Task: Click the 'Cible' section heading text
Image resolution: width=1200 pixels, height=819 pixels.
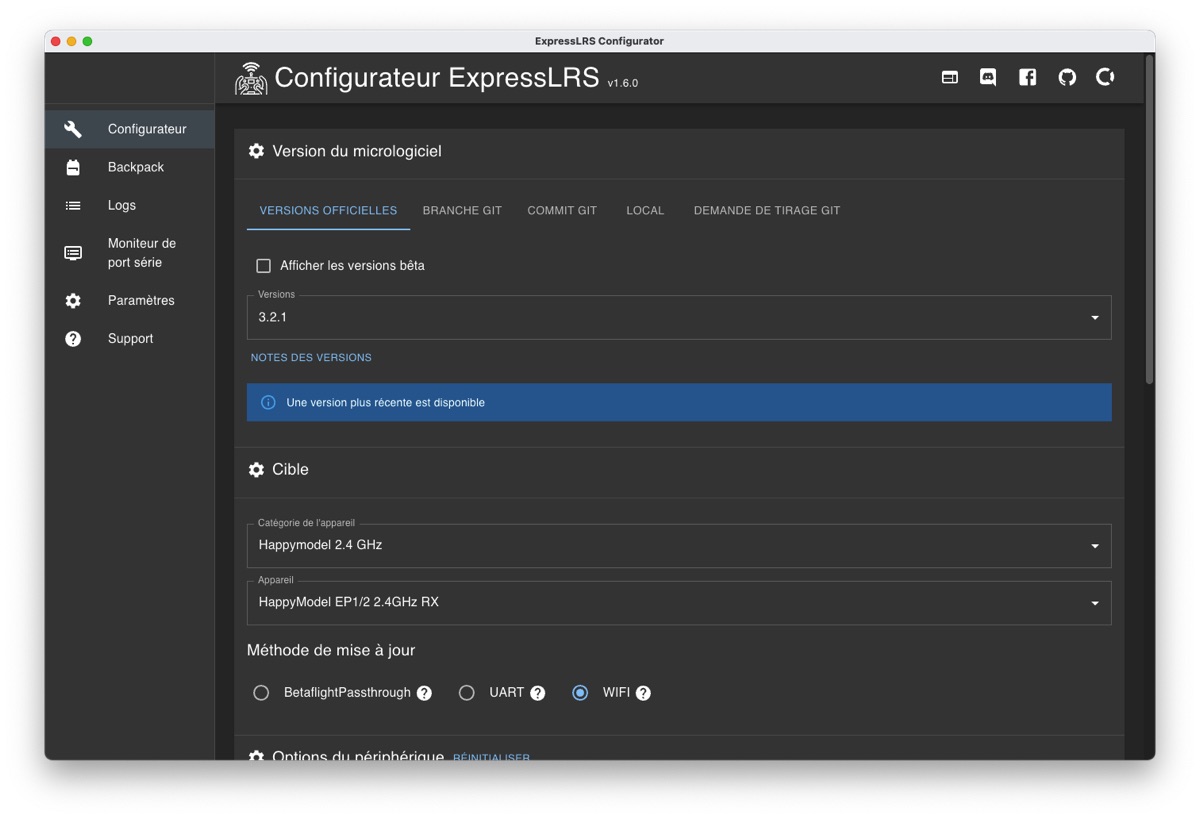Action: point(290,469)
